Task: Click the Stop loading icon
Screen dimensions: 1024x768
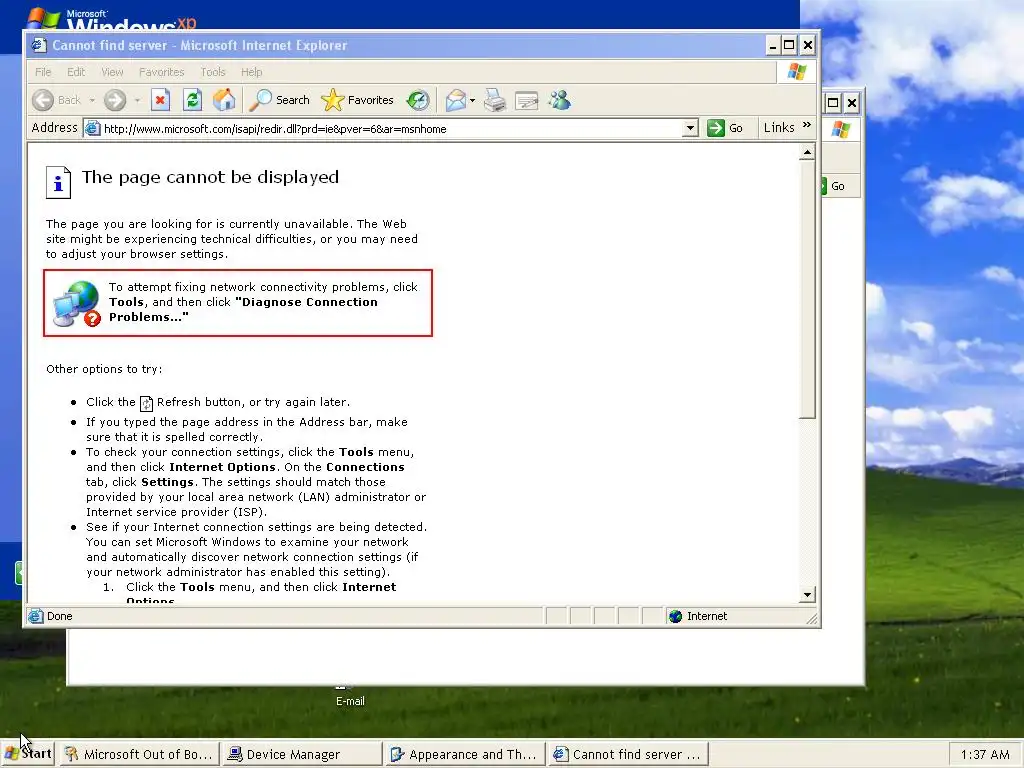Action: [160, 100]
